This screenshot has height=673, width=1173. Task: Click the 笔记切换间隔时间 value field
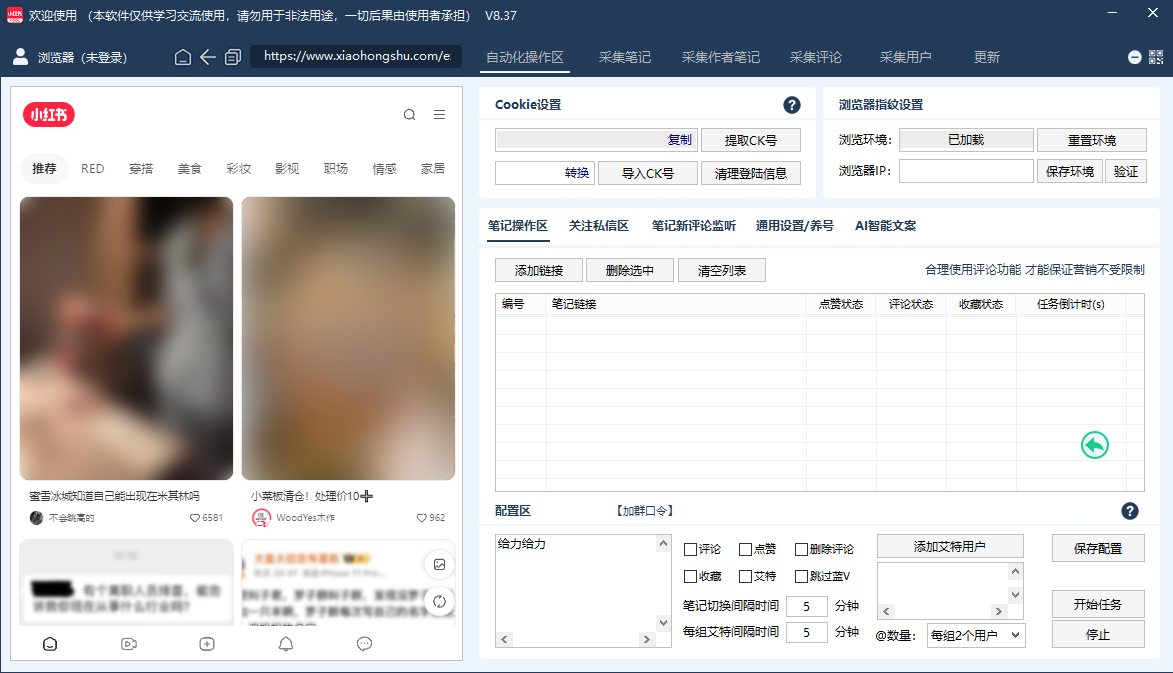click(806, 606)
